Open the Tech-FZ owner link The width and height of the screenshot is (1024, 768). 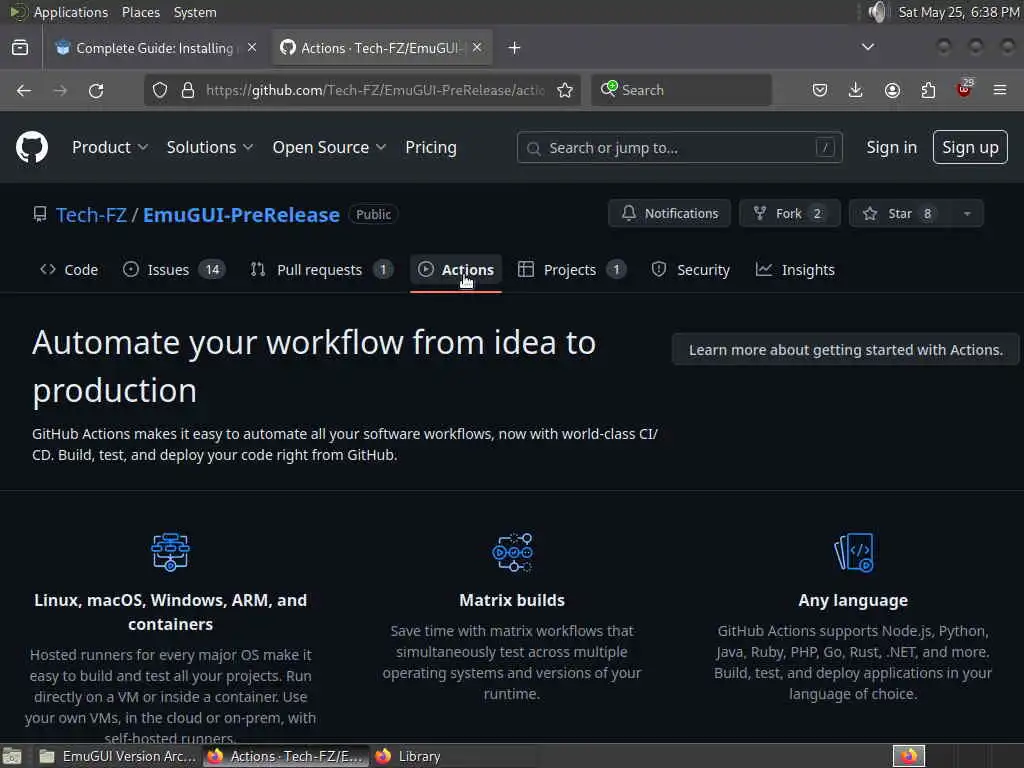point(91,215)
